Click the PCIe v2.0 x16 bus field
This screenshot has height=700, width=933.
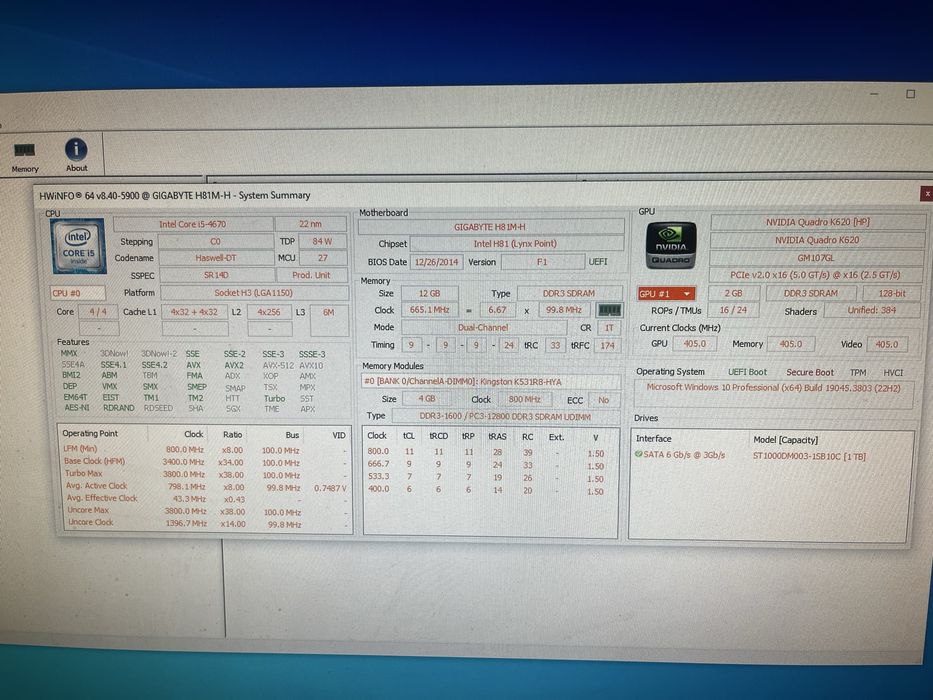(815, 275)
